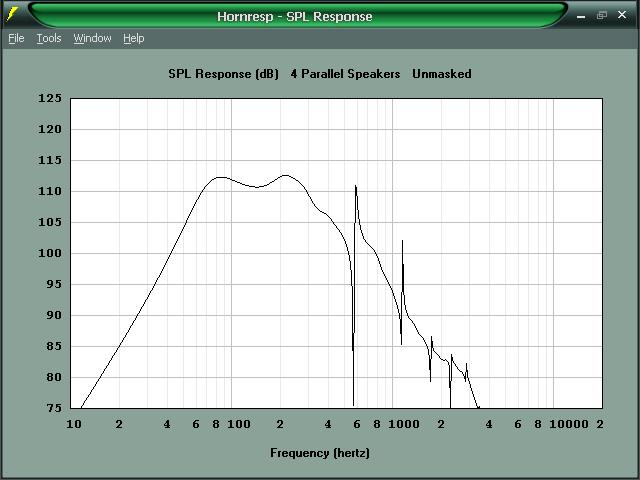
Task: Click the 115 value on the dB axis
Action: [x=50, y=160]
